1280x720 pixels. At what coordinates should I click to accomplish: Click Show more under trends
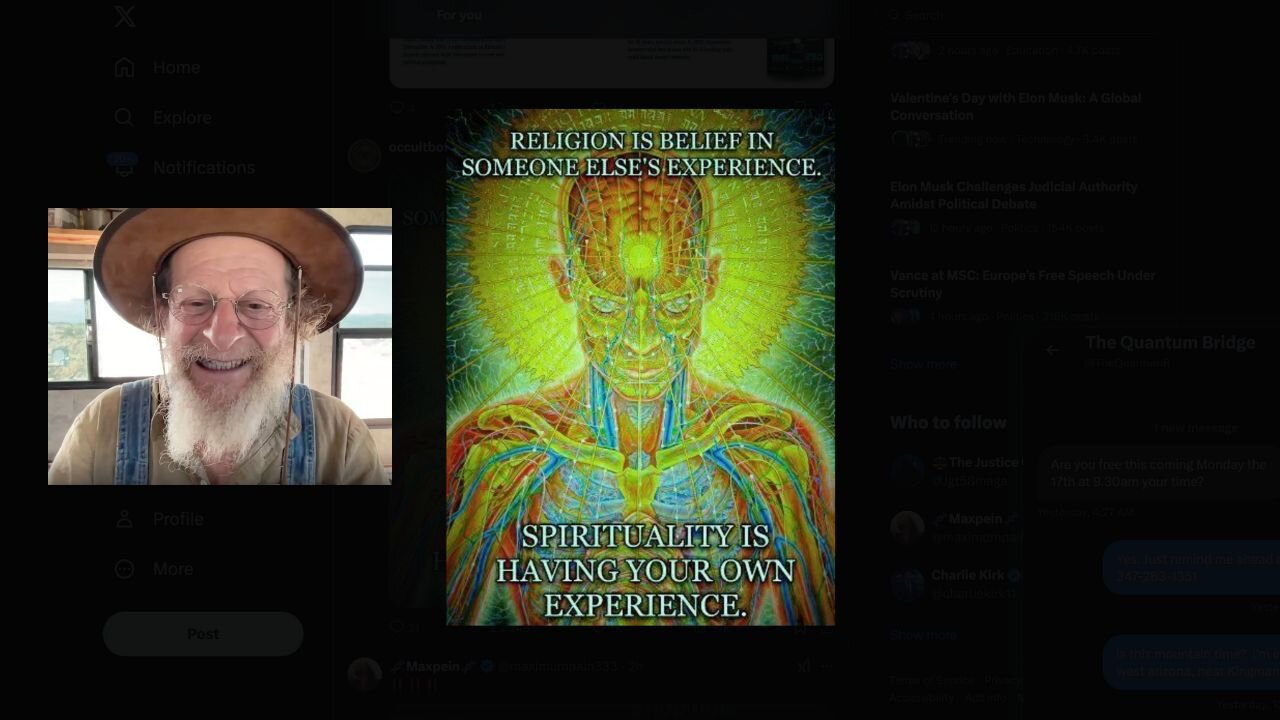[x=923, y=364]
